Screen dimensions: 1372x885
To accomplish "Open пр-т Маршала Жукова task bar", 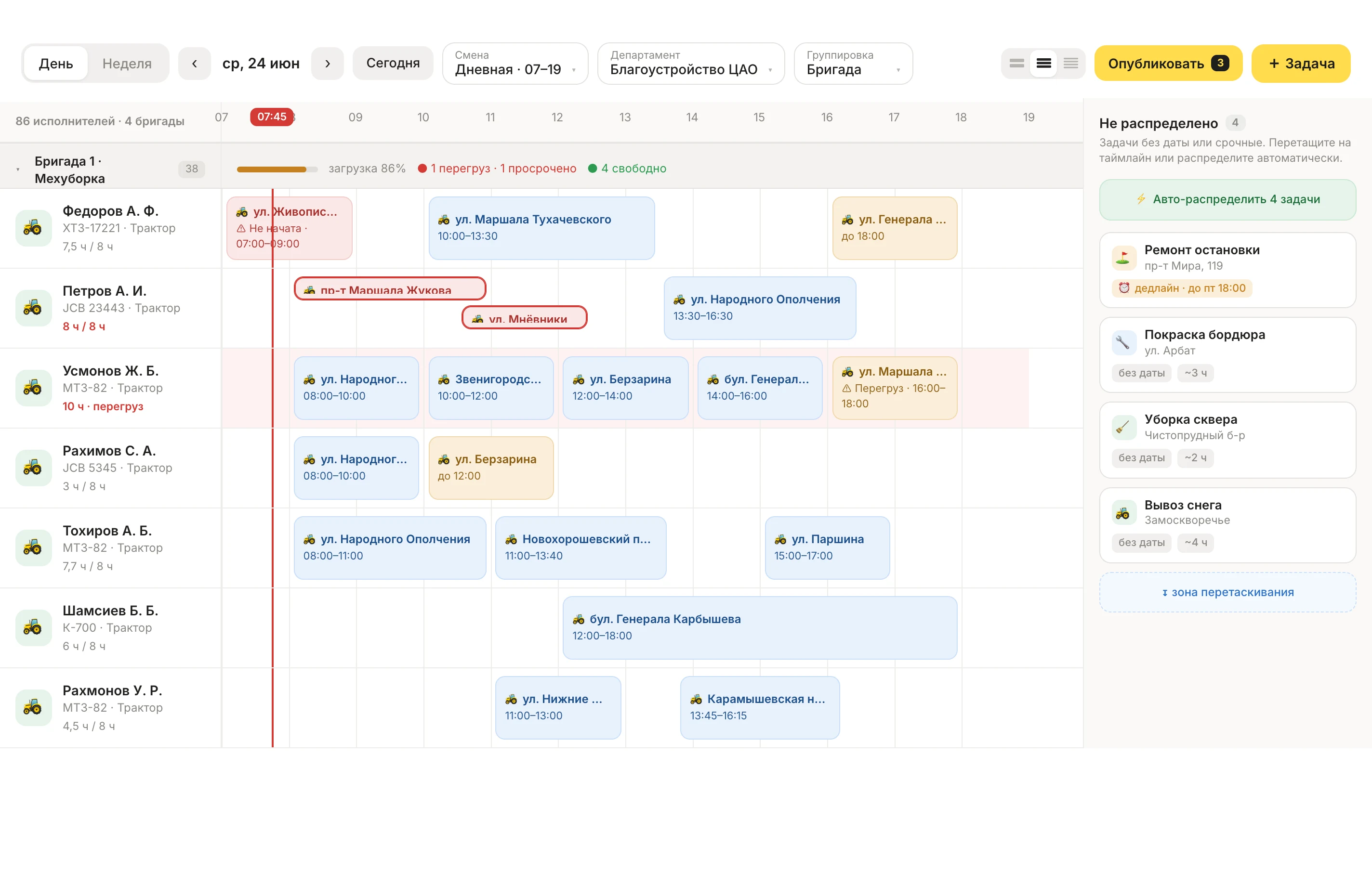I will point(390,288).
